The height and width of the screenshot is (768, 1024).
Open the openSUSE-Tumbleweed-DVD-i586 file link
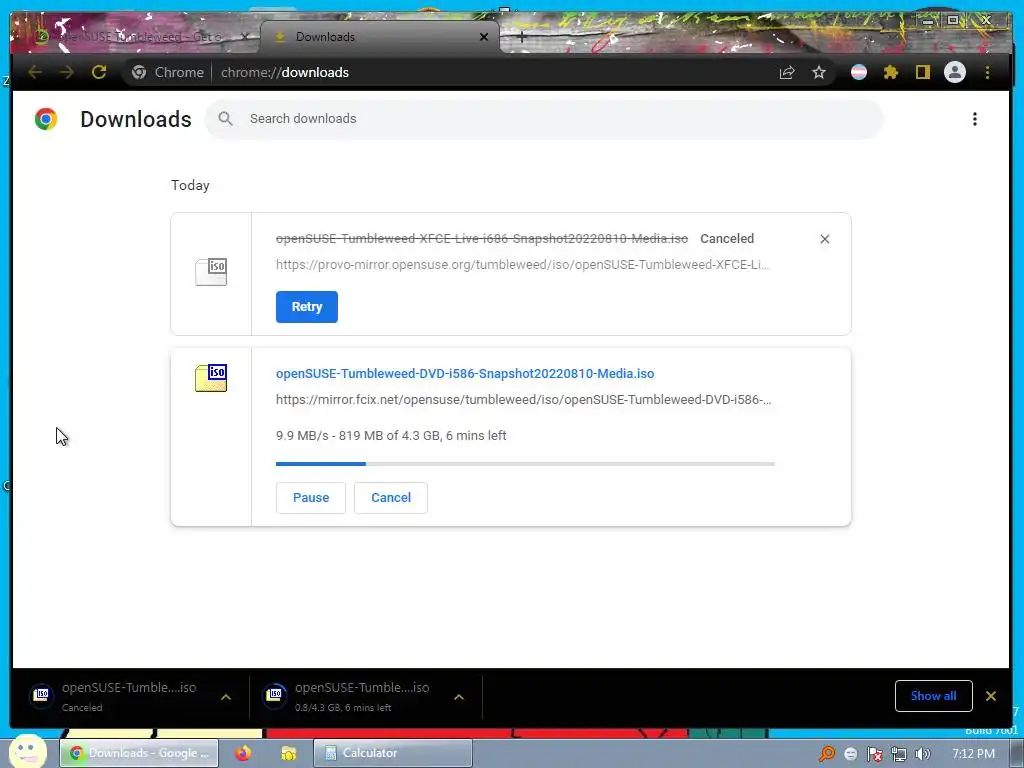pyautogui.click(x=465, y=374)
